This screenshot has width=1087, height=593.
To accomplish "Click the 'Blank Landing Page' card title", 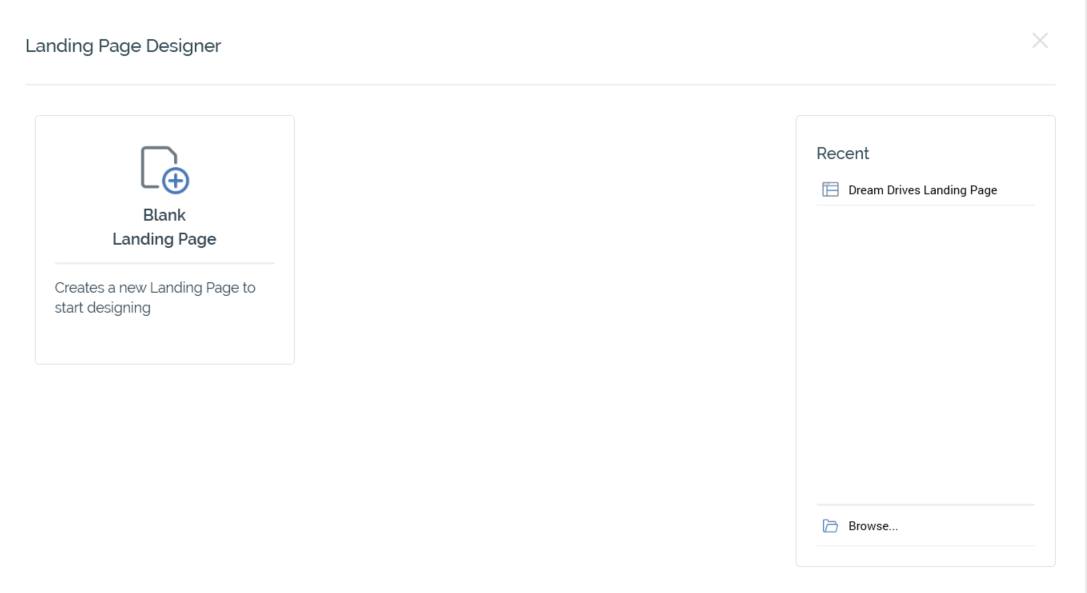I will (x=164, y=228).
